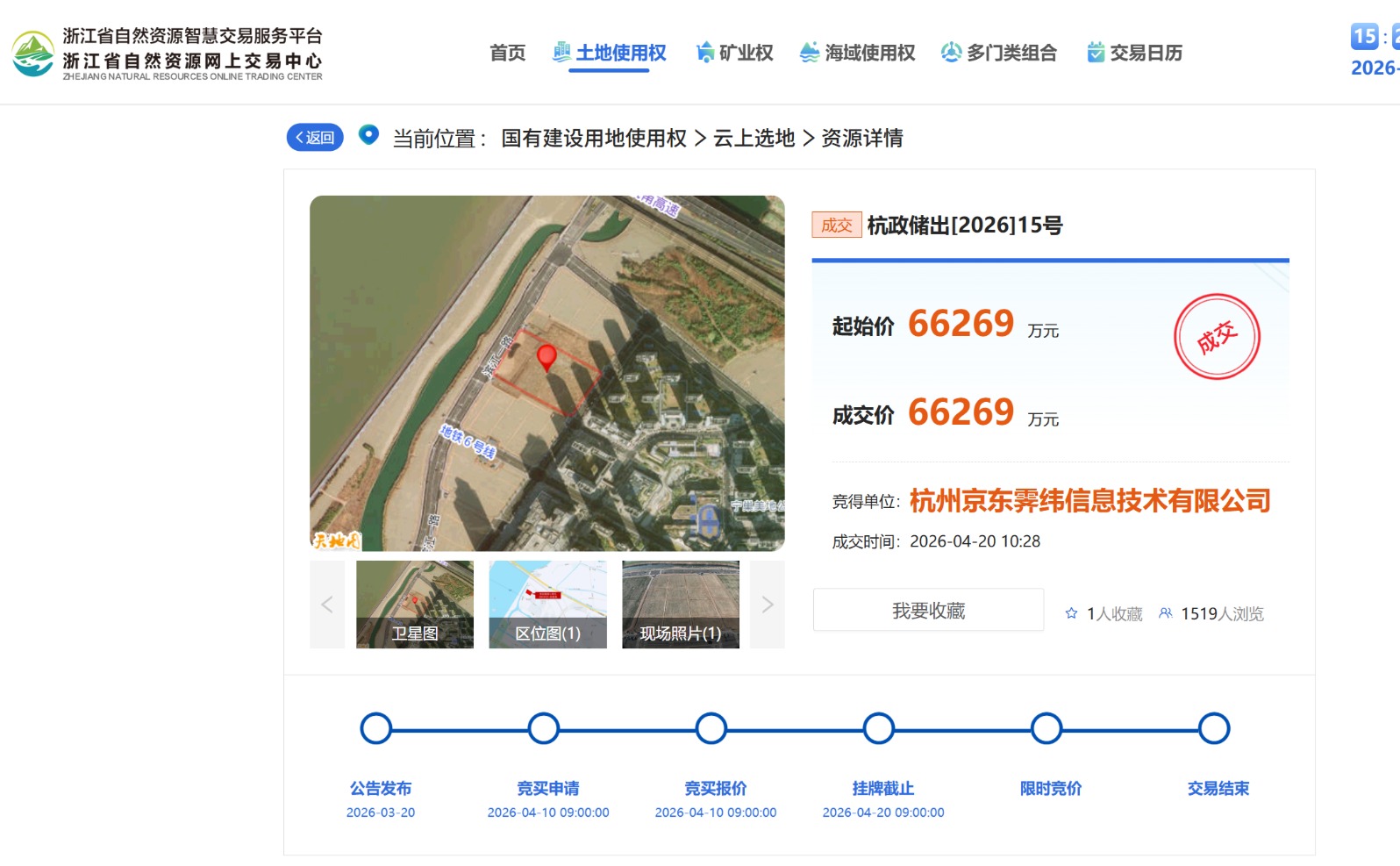Screen dimensions: 1400x866
Task: Click the blue location pin icon
Action: click(x=368, y=135)
